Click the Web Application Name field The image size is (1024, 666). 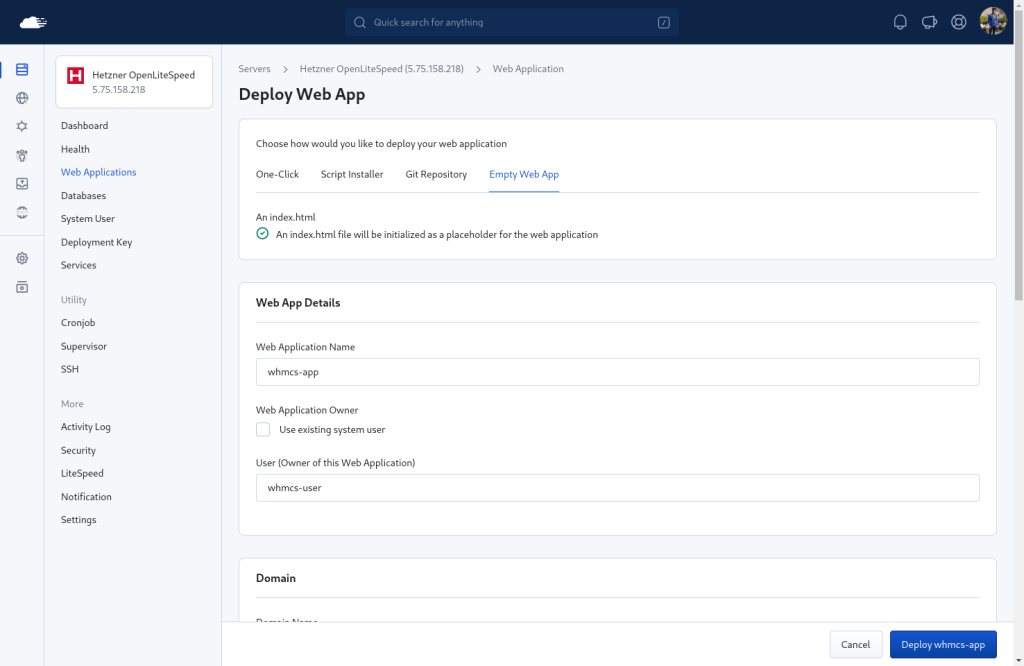click(x=617, y=372)
